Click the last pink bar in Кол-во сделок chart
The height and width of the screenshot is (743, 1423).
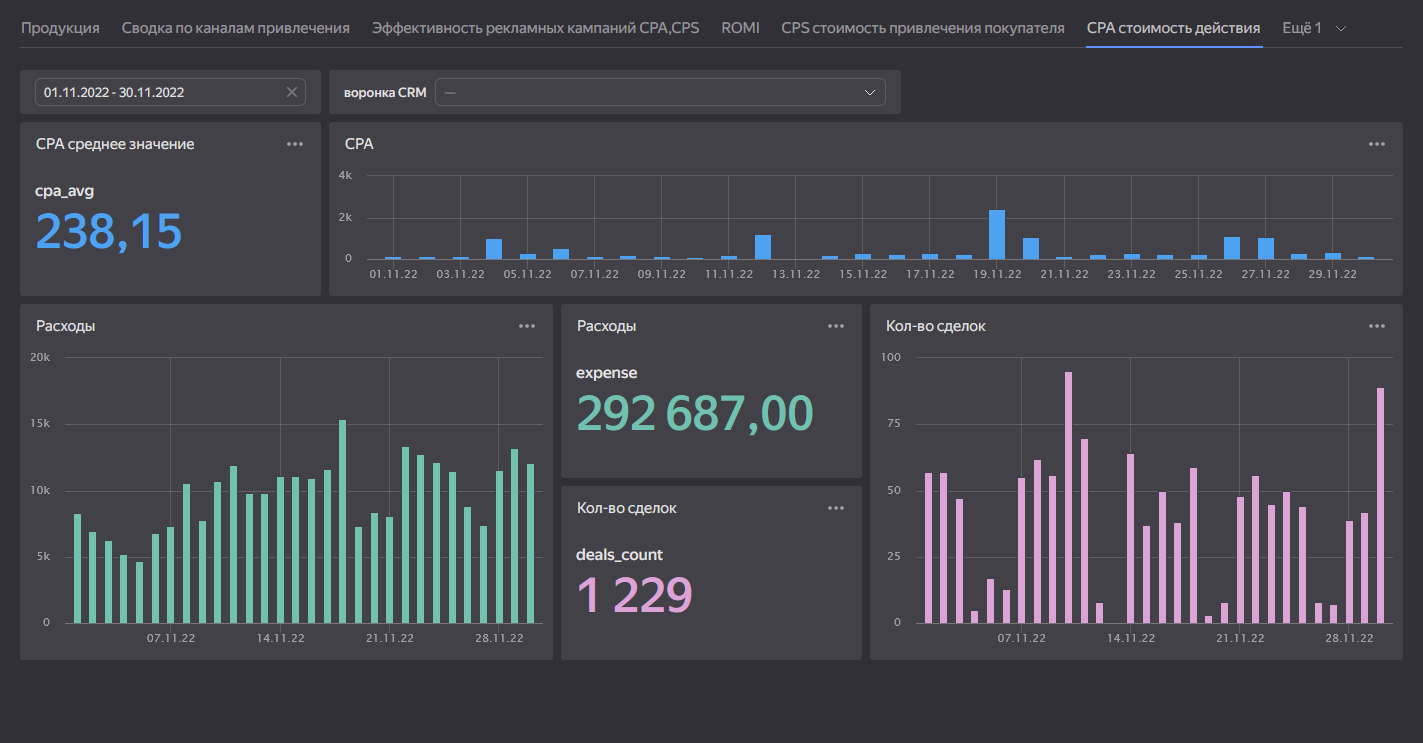pos(1381,505)
